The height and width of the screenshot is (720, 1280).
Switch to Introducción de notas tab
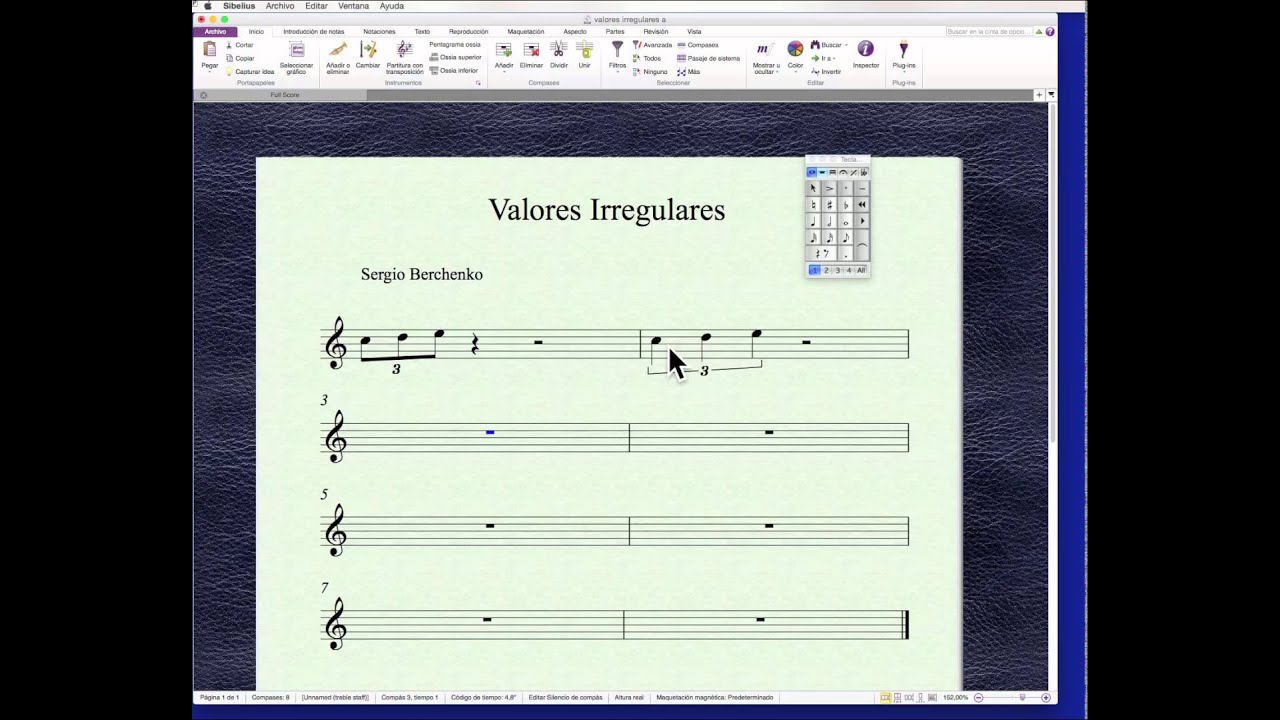click(x=314, y=32)
